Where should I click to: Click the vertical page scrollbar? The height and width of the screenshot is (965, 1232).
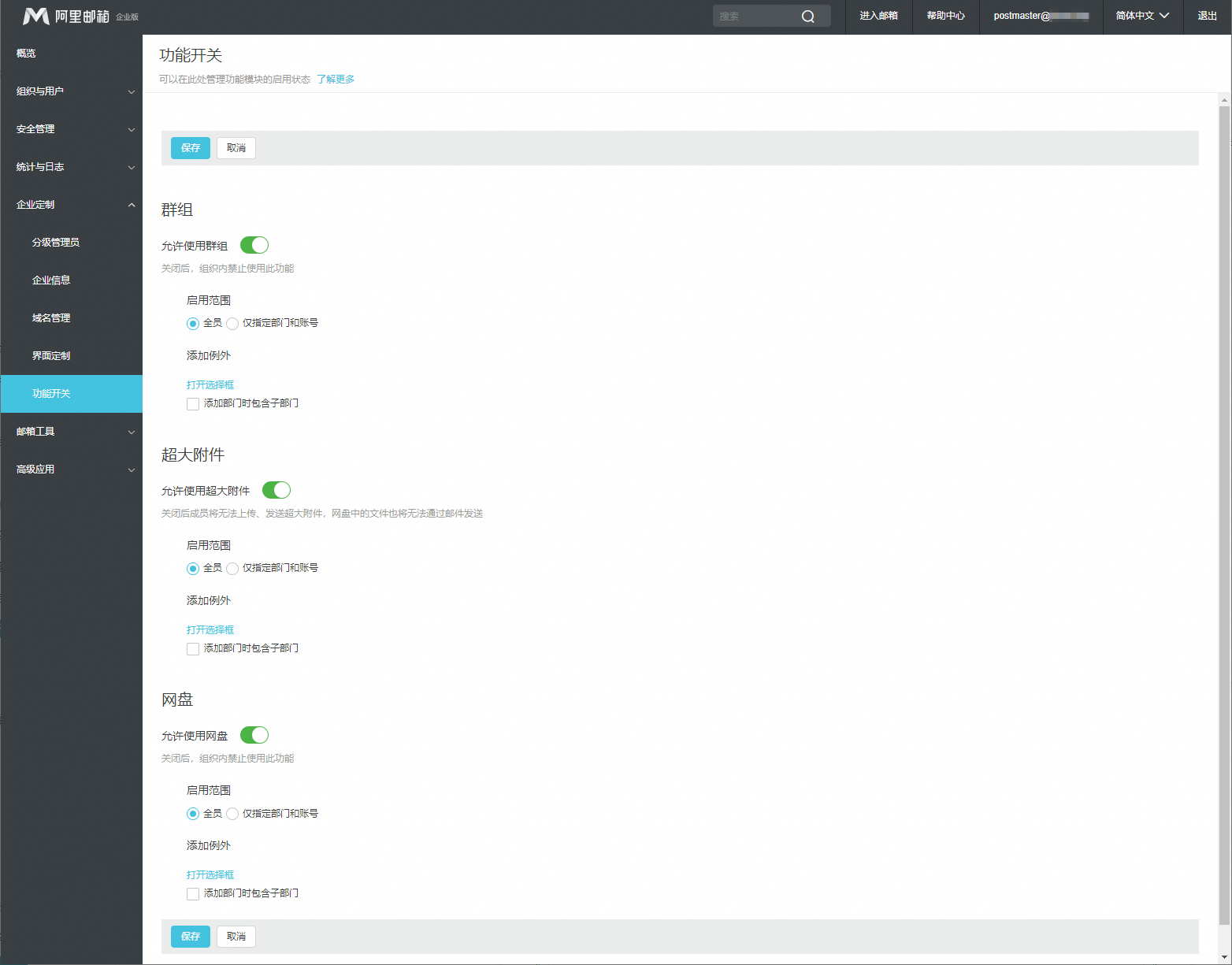point(1224,512)
